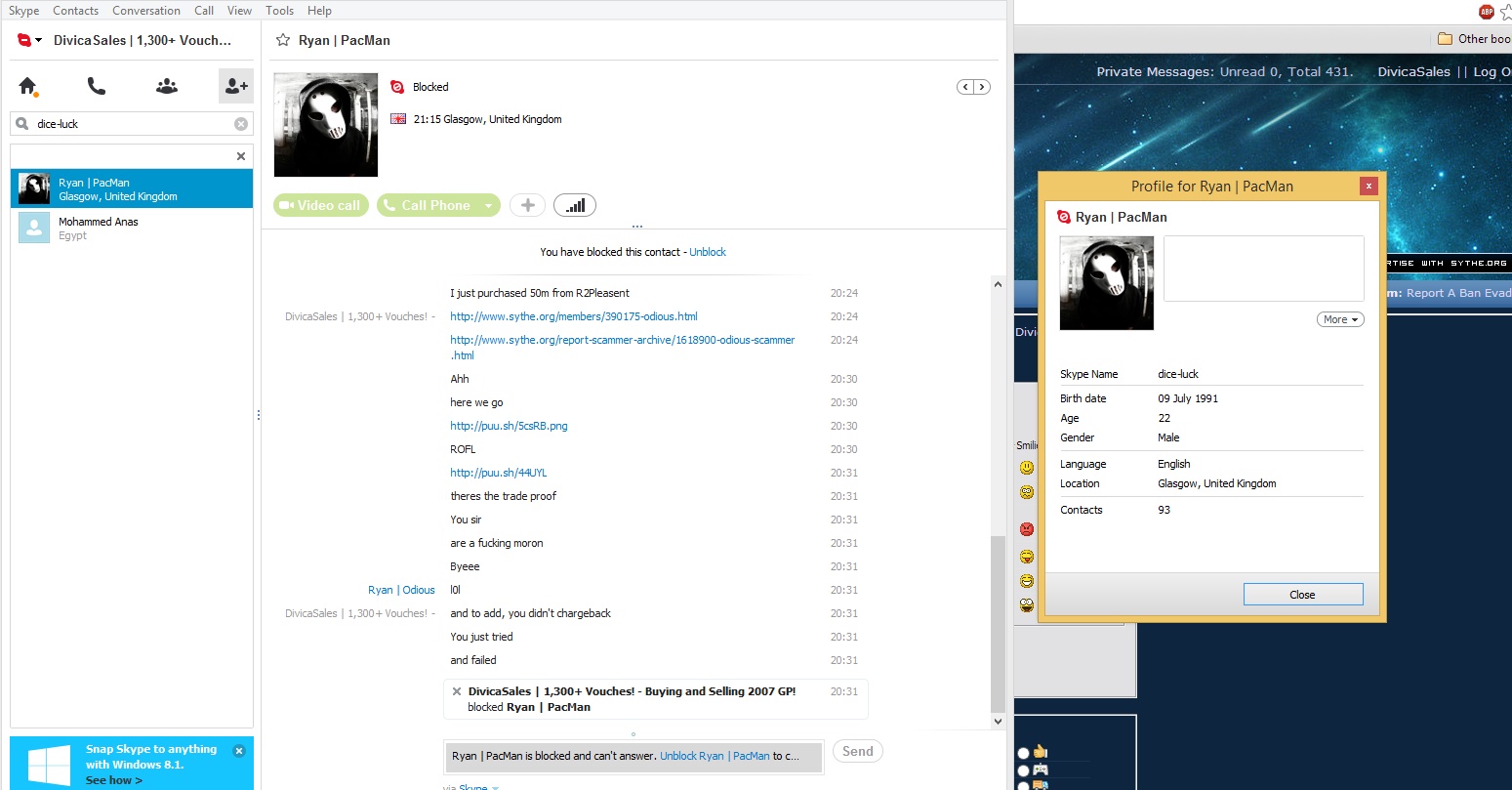
Task: Click the chat scrollbar thumb
Action: point(998,623)
